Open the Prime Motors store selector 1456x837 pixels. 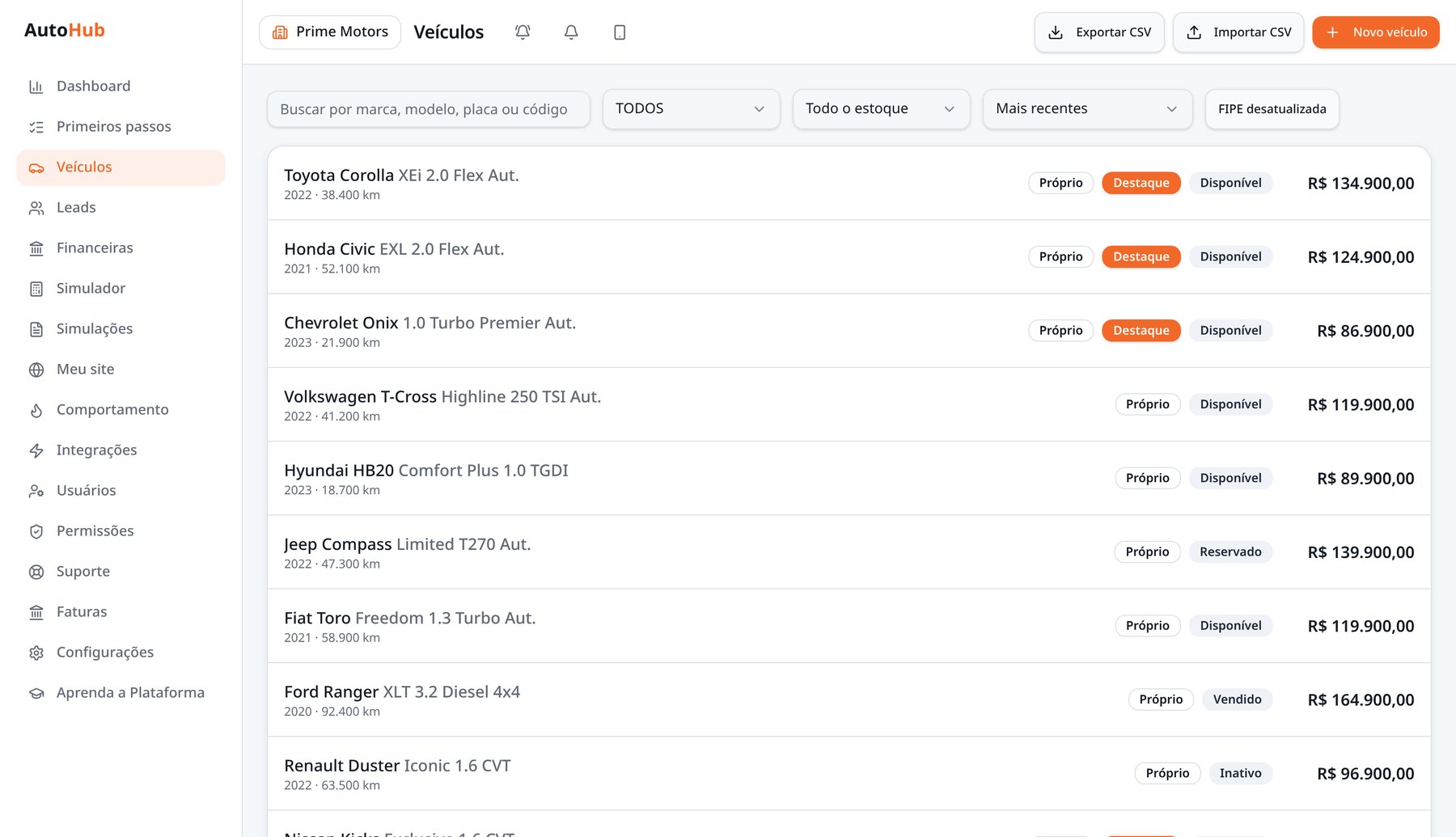330,32
